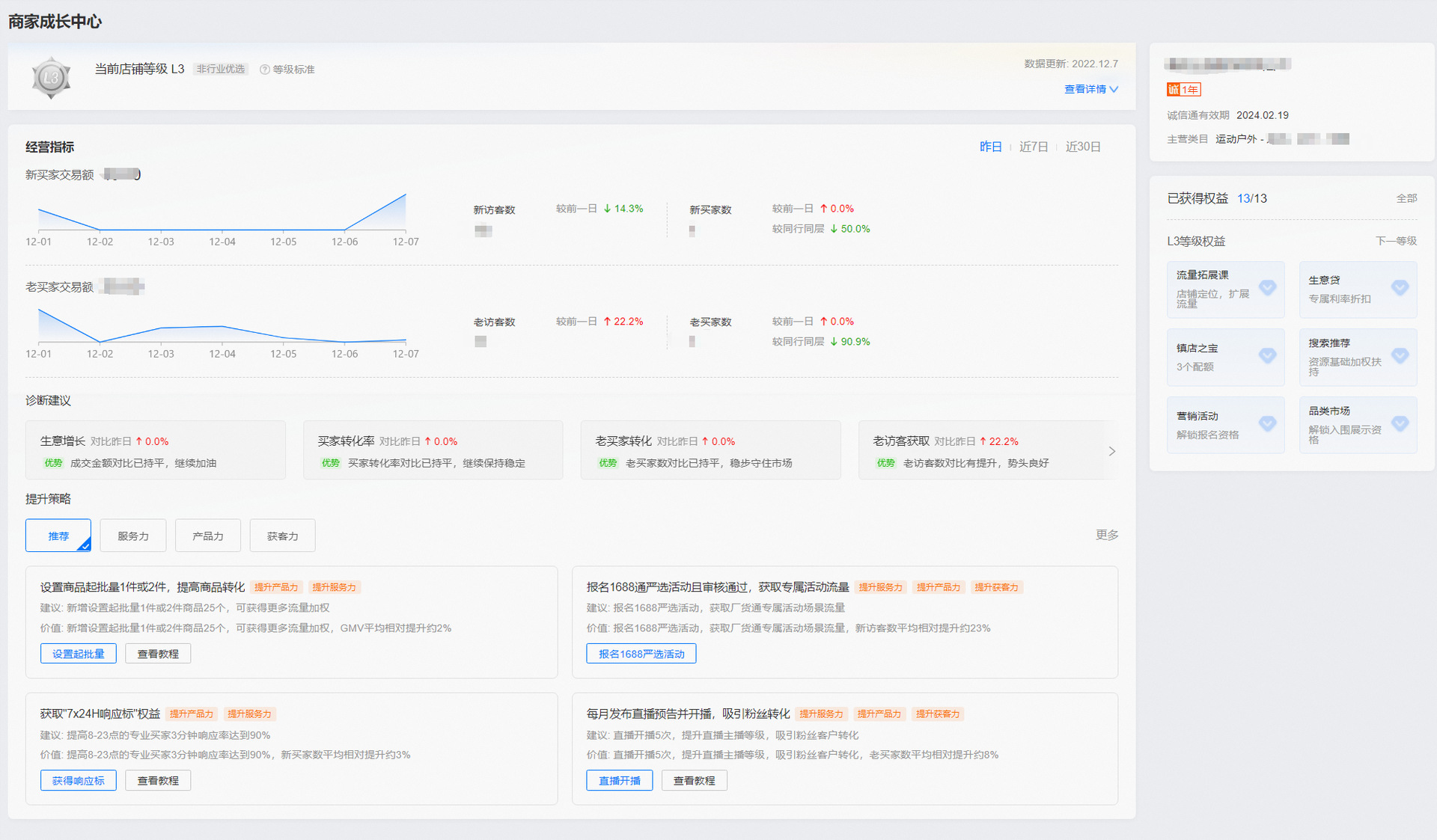Click the diamond icon on 镇店之宝
The image size is (1437, 840).
click(x=1267, y=355)
